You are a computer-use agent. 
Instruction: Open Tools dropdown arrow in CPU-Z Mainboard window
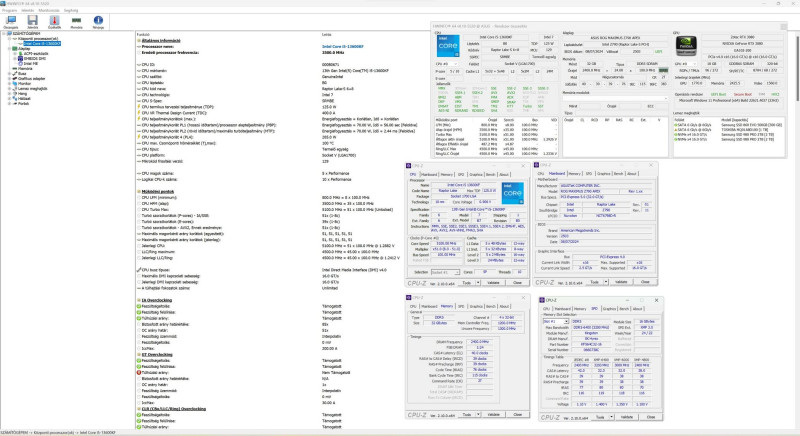click(606, 282)
